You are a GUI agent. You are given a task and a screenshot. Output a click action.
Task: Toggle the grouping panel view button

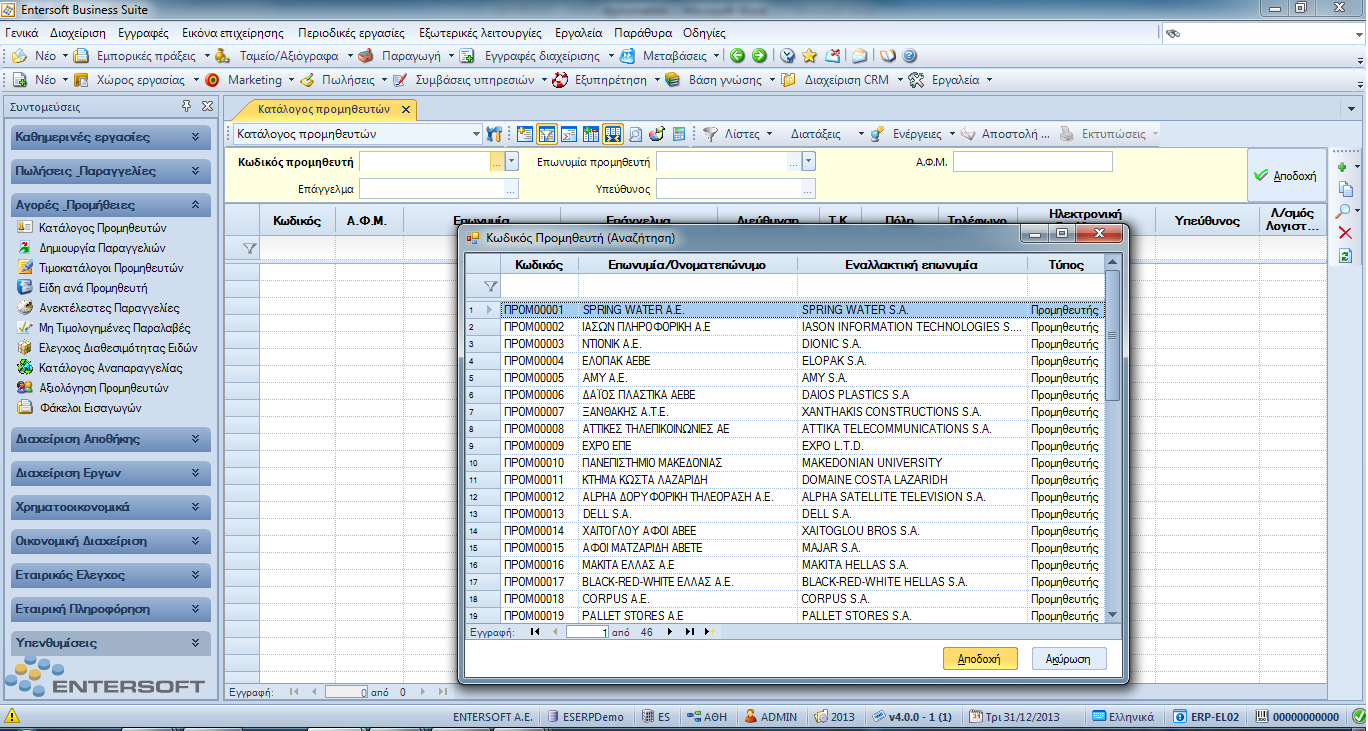(569, 133)
